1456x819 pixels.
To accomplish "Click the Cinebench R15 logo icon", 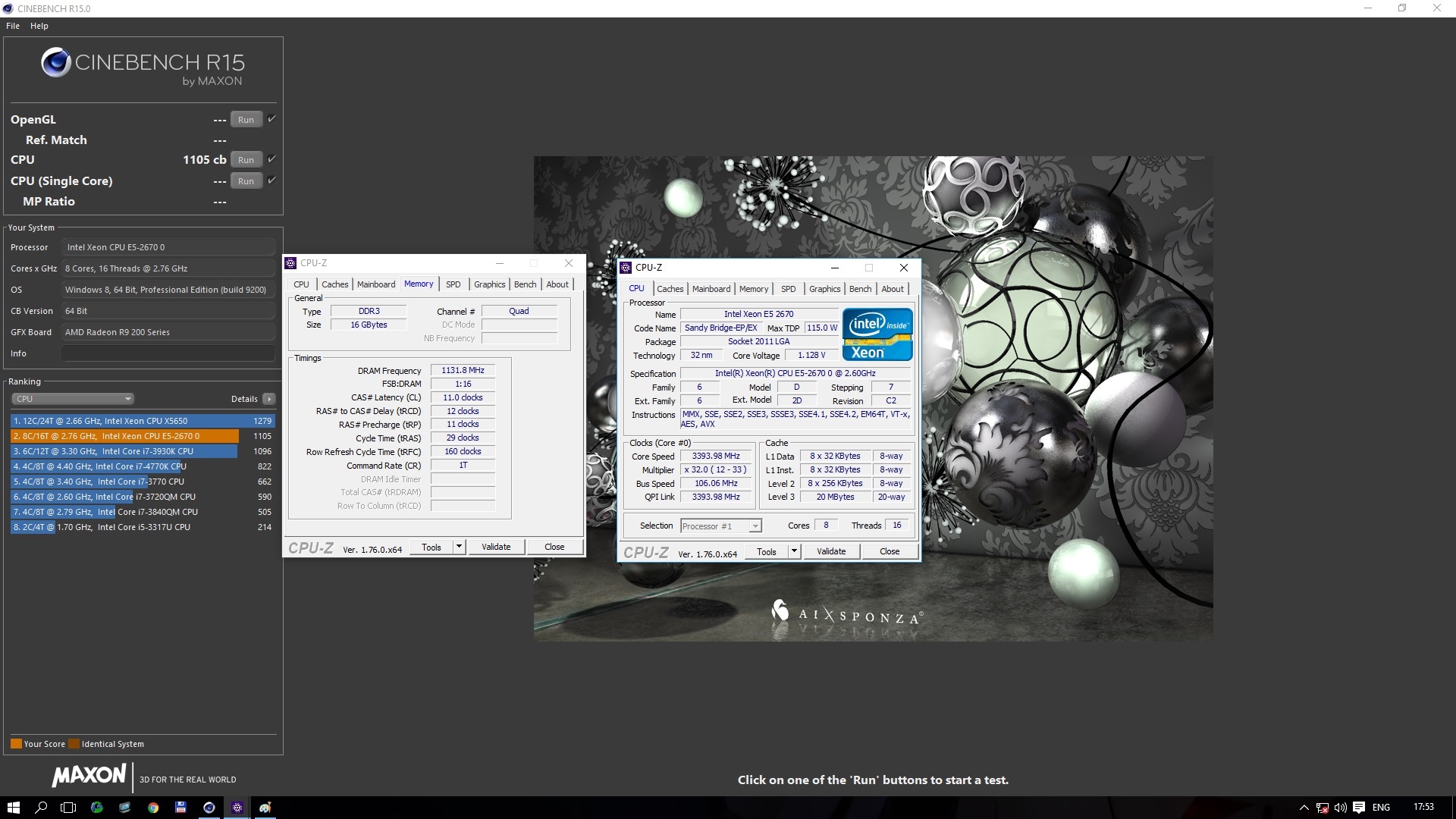I will pyautogui.click(x=55, y=62).
